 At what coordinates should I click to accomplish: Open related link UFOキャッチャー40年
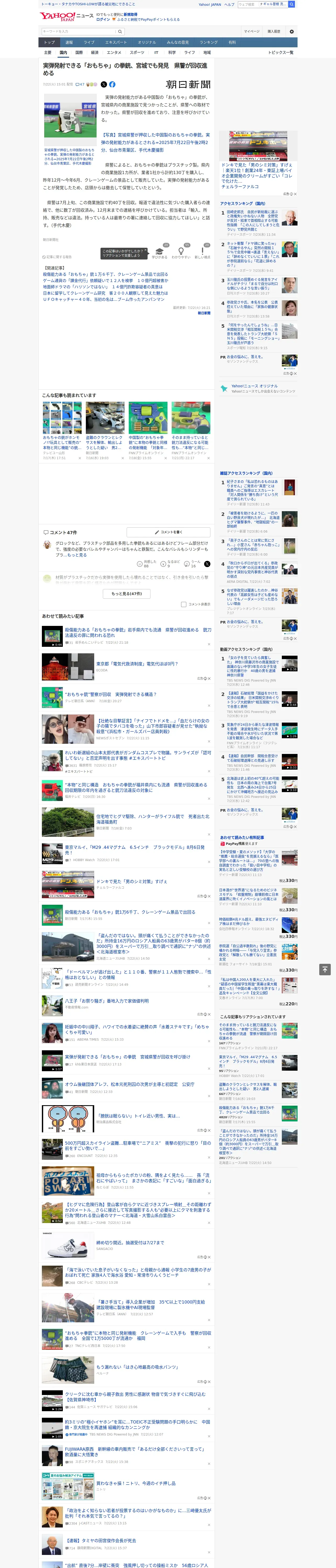tap(104, 299)
